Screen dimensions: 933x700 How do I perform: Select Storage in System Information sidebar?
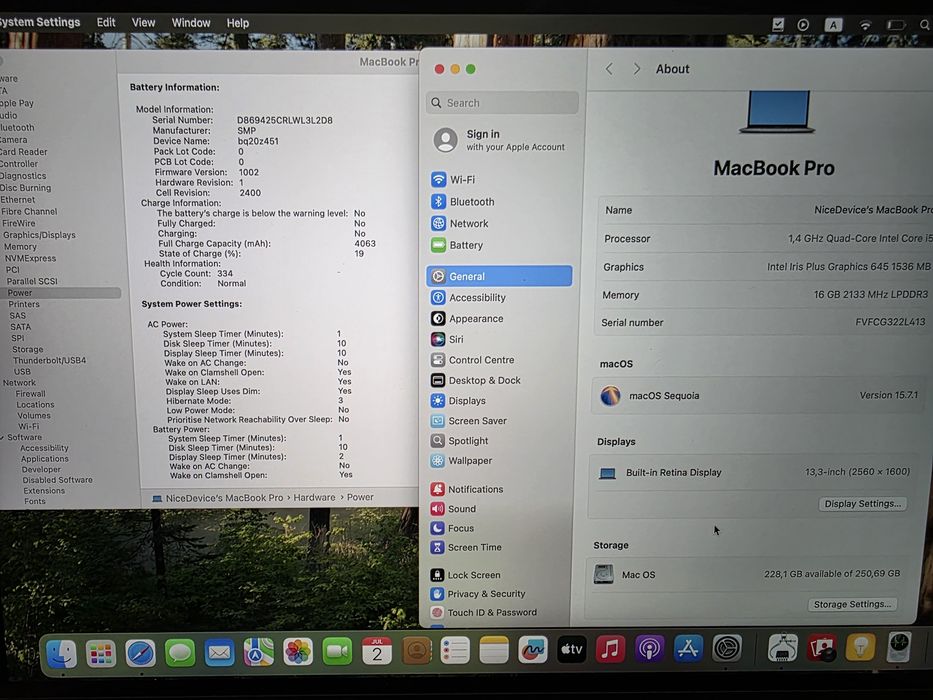pos(27,349)
